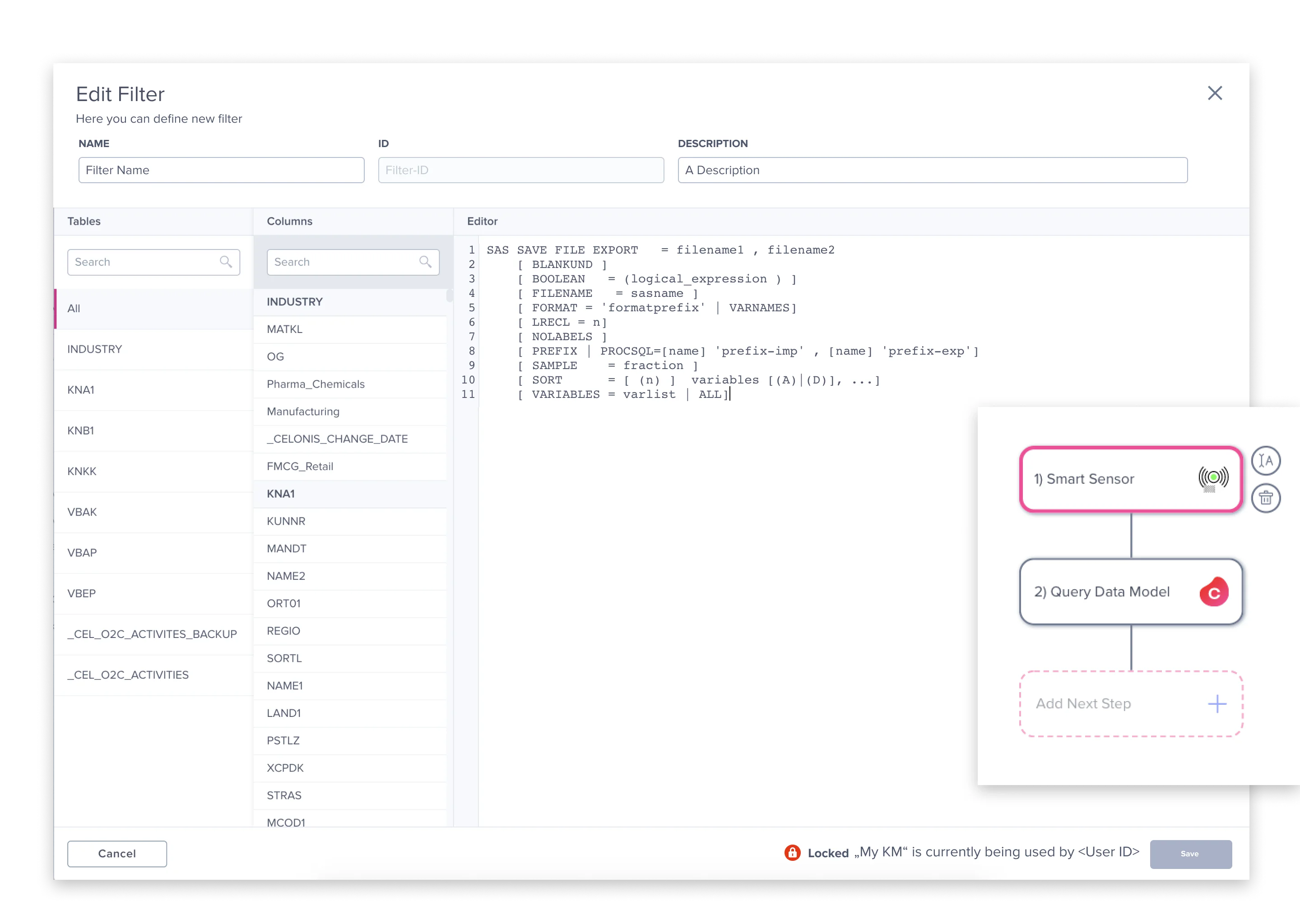Click the Celonis logo on Query Data Model
Image resolution: width=1300 pixels, height=924 pixels.
(x=1214, y=592)
